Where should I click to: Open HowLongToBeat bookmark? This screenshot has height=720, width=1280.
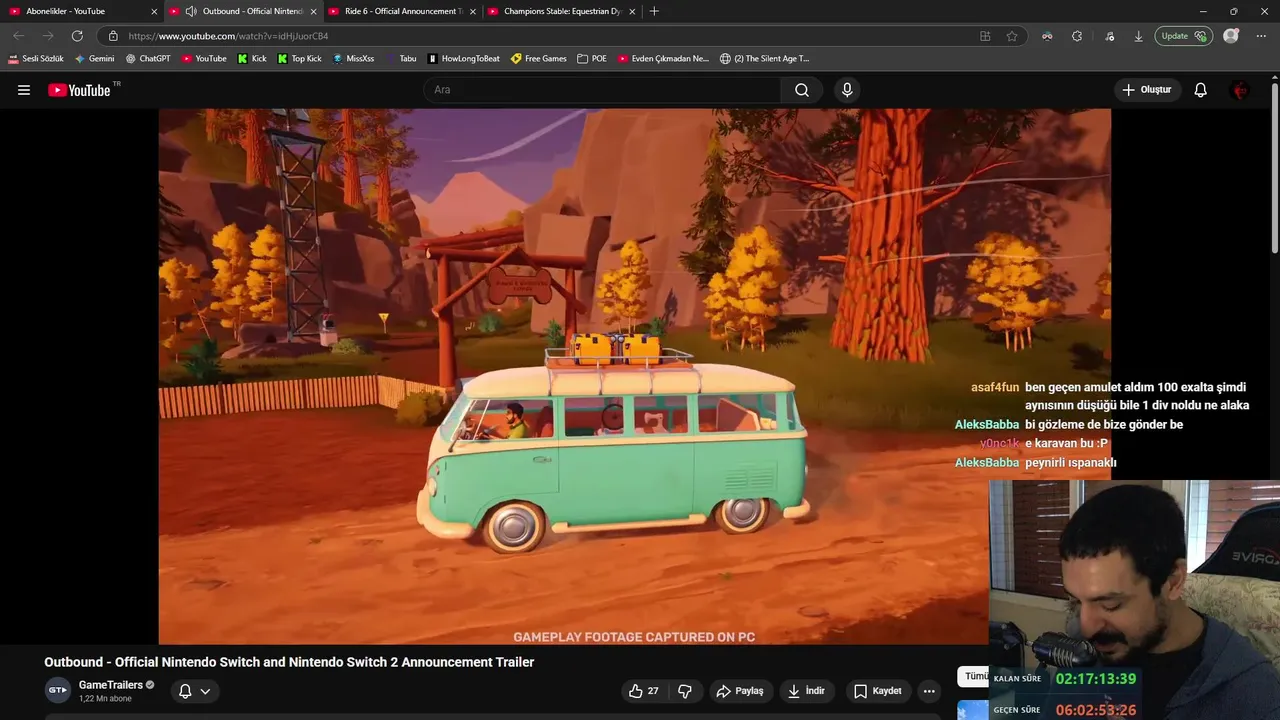click(464, 59)
